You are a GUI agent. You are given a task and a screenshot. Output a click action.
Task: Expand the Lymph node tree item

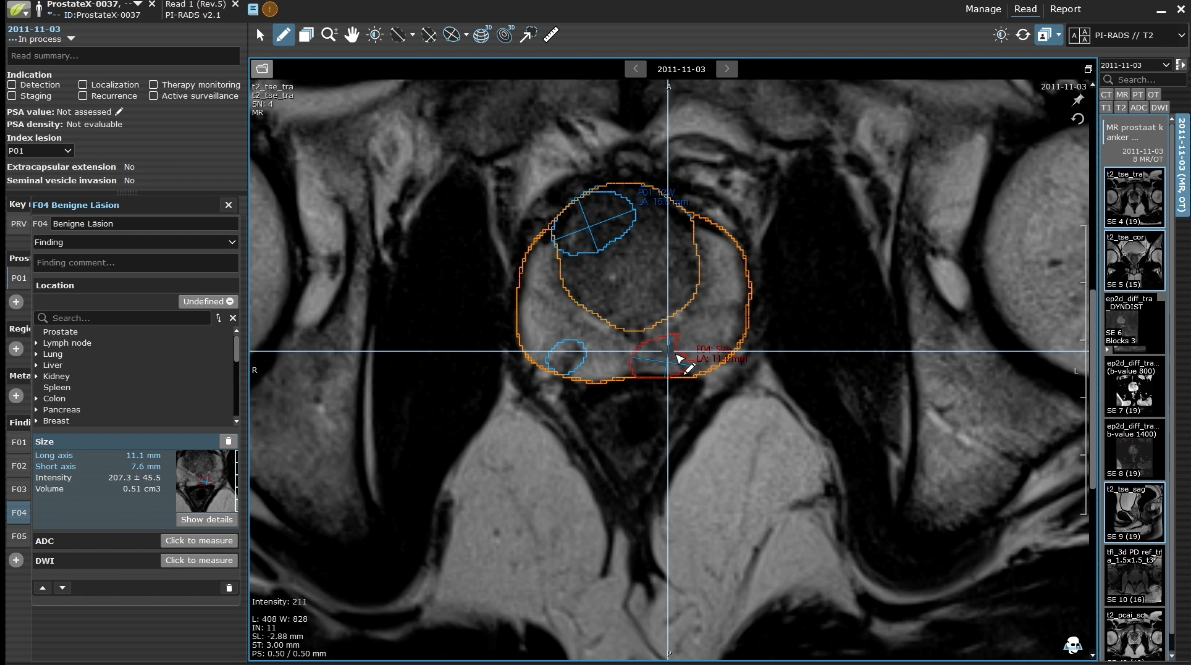point(36,344)
